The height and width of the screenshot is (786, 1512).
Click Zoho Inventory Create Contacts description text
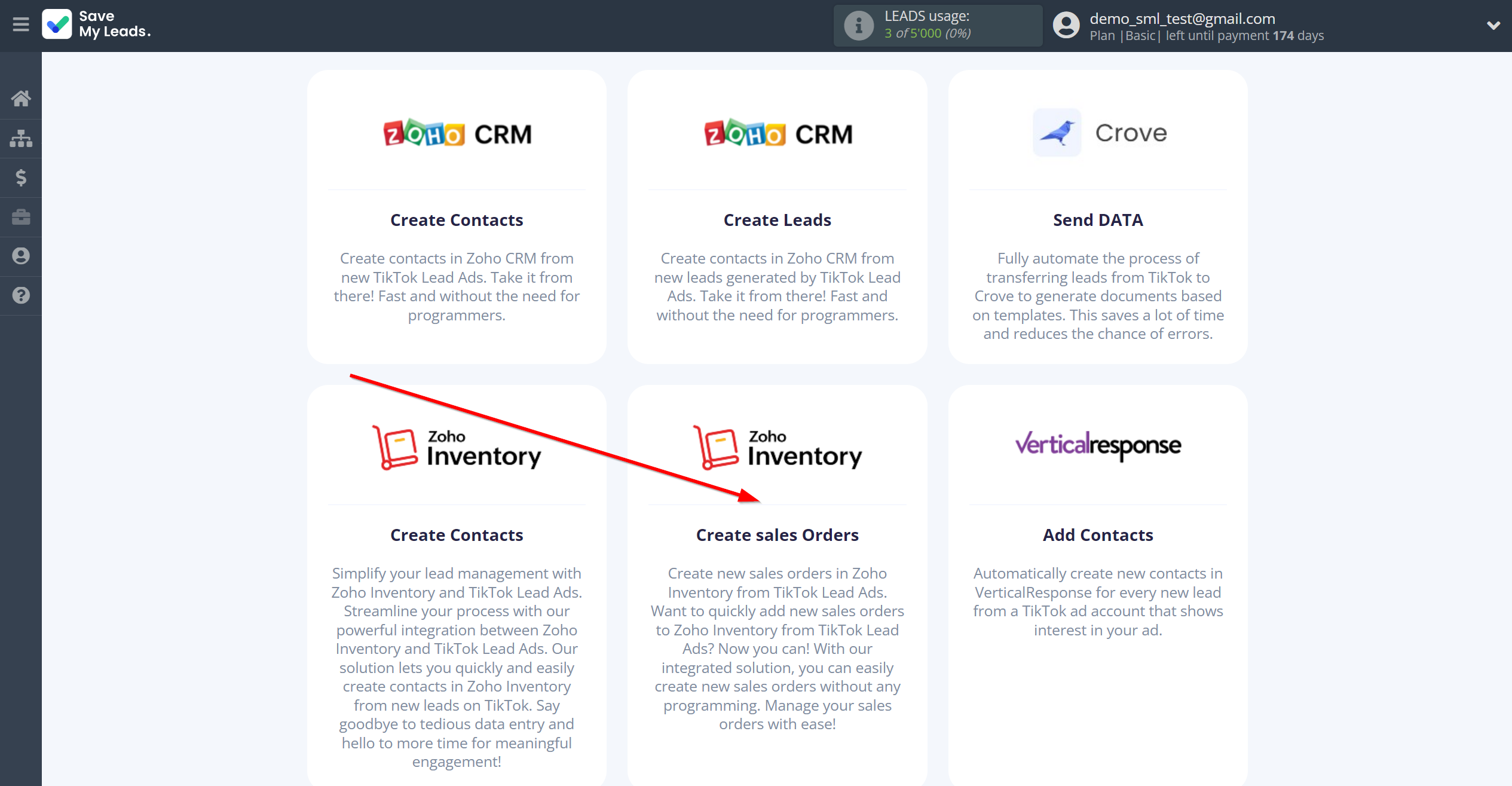[x=457, y=668]
